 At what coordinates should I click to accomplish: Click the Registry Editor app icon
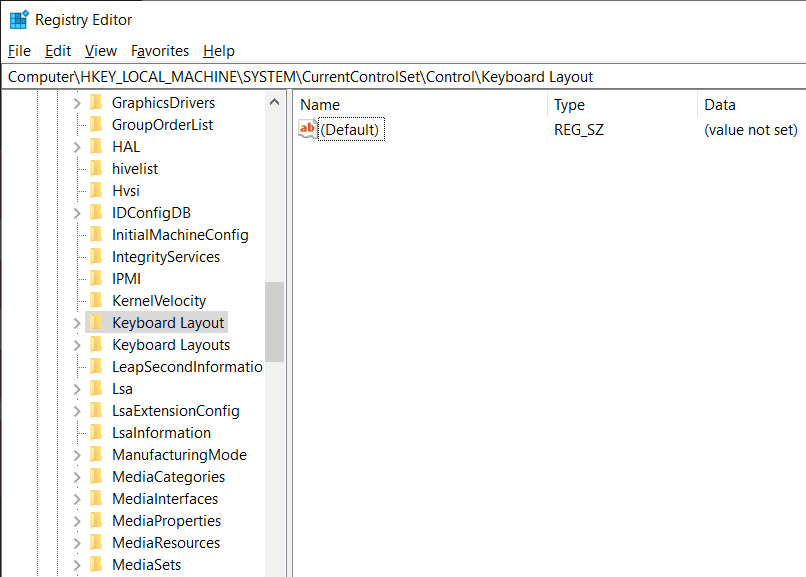[20, 20]
